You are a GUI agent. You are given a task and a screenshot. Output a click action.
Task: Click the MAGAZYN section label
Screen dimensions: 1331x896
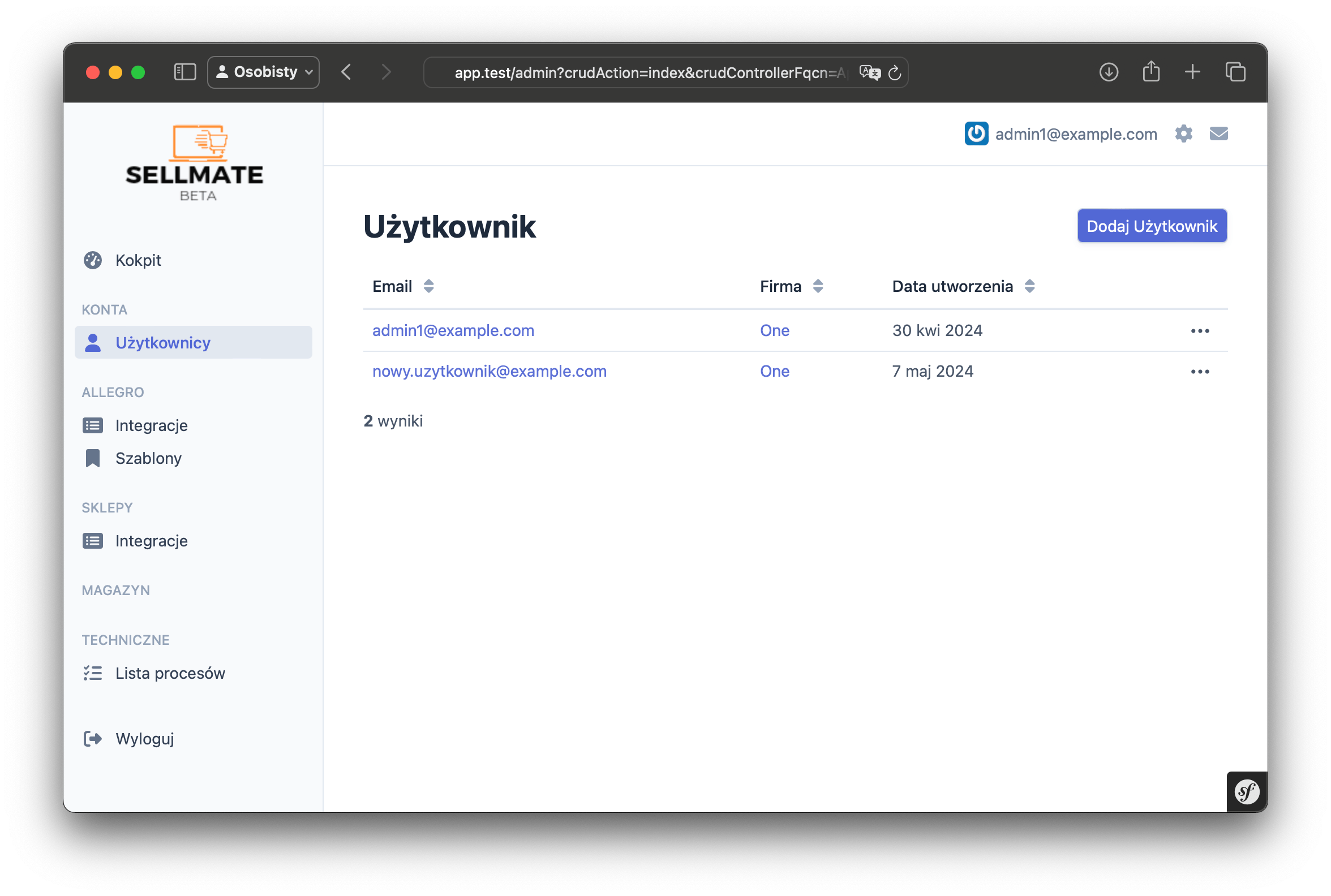coord(116,591)
